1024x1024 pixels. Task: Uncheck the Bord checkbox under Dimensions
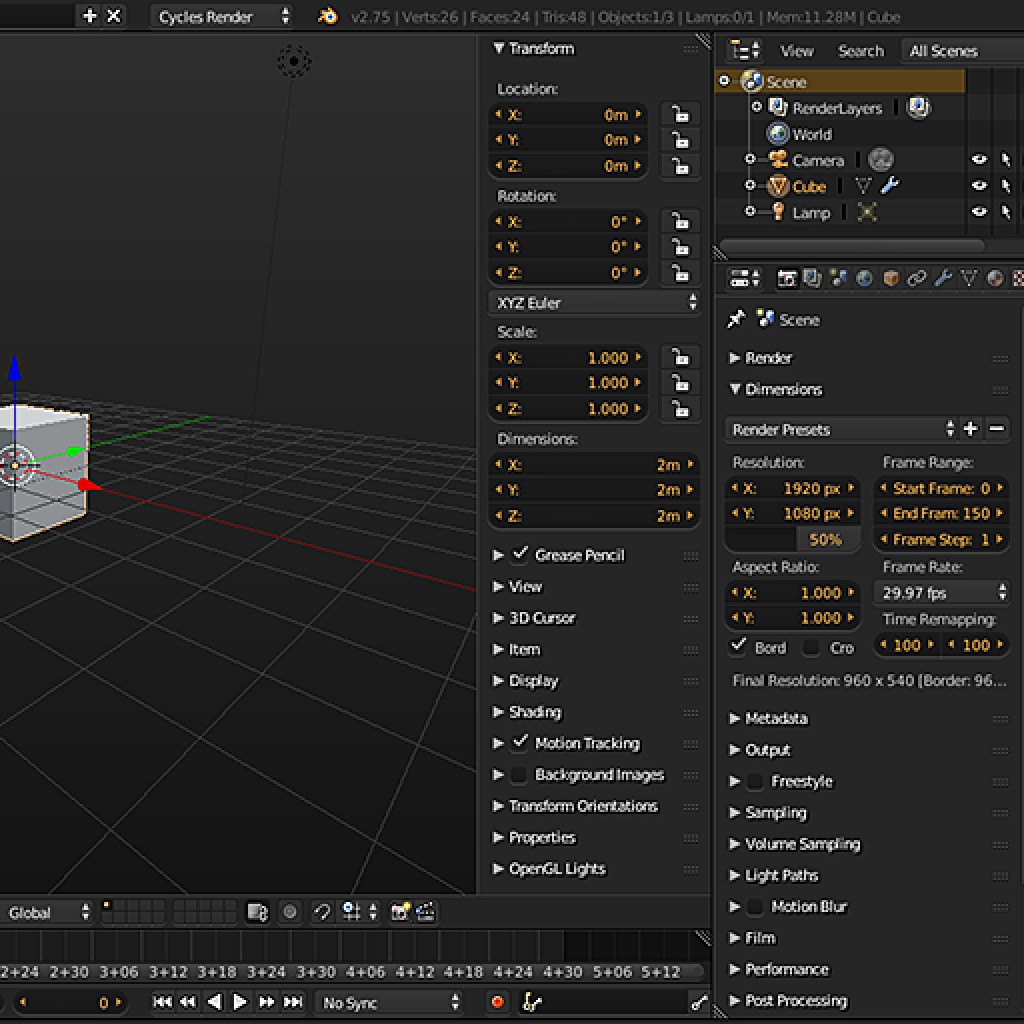tap(739, 647)
